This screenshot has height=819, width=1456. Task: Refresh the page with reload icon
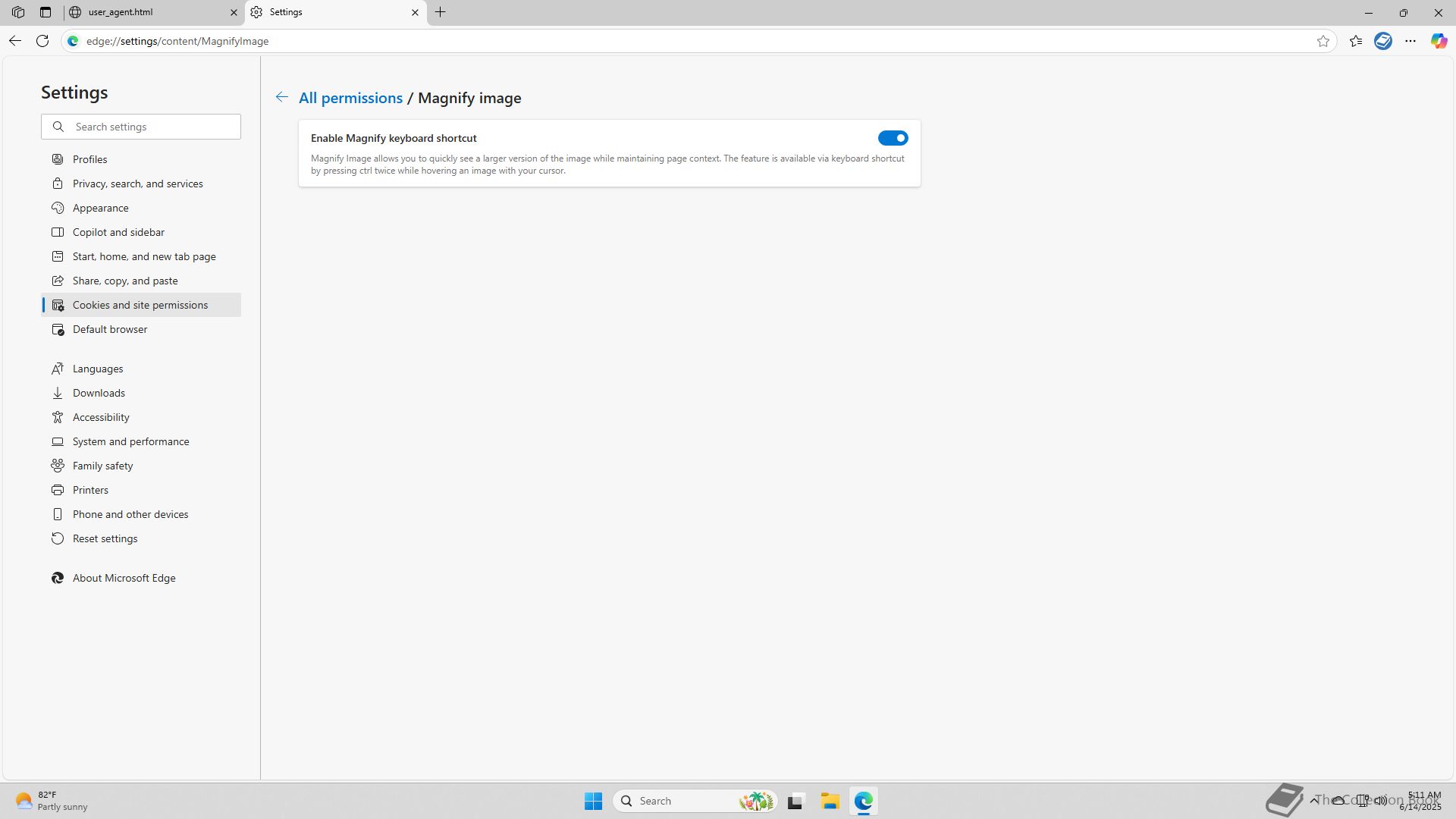[x=42, y=41]
